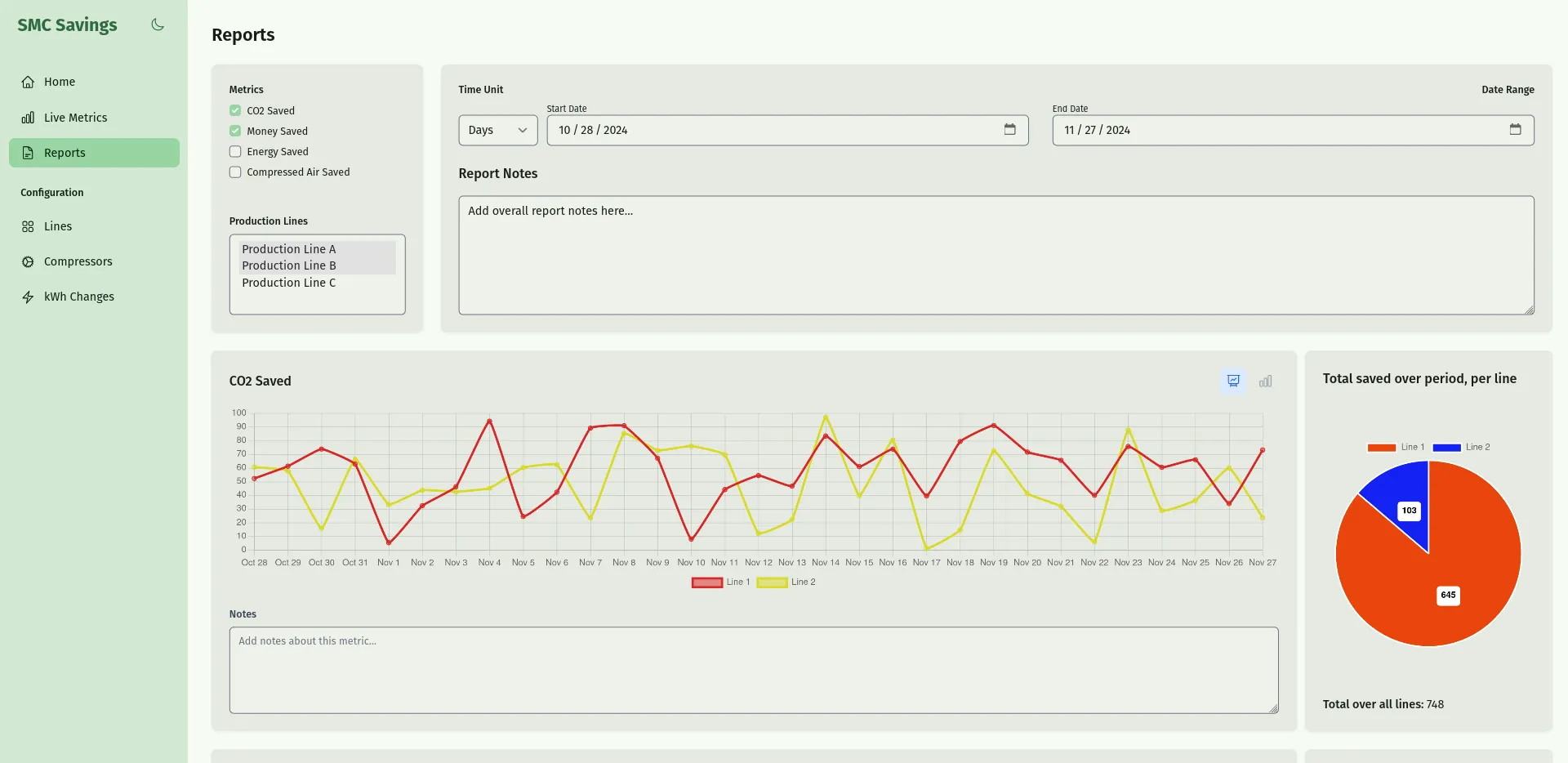1568x763 pixels.
Task: Click the Compressors gear icon
Action: (x=28, y=261)
